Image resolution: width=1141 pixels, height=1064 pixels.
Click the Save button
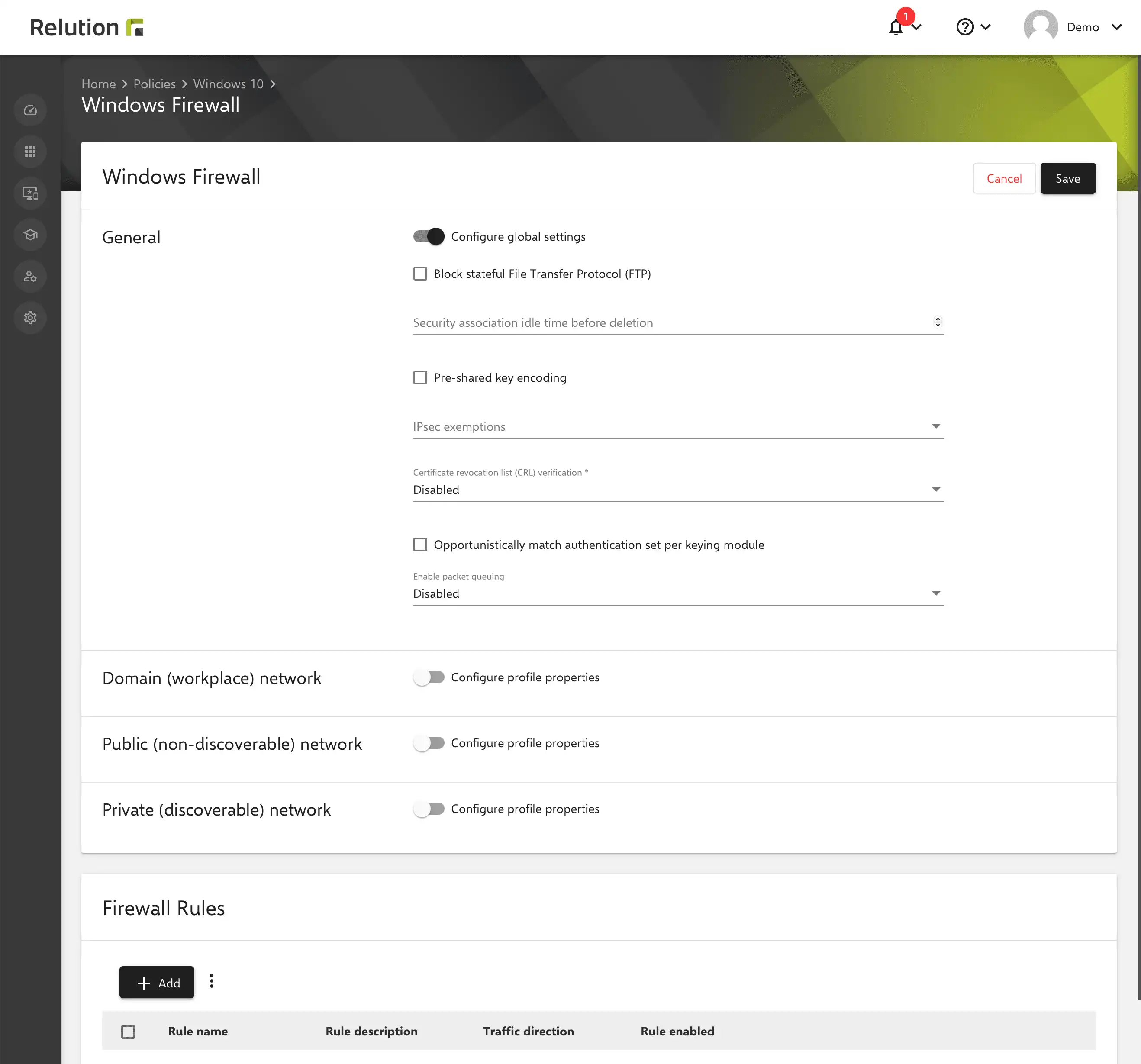click(1067, 178)
